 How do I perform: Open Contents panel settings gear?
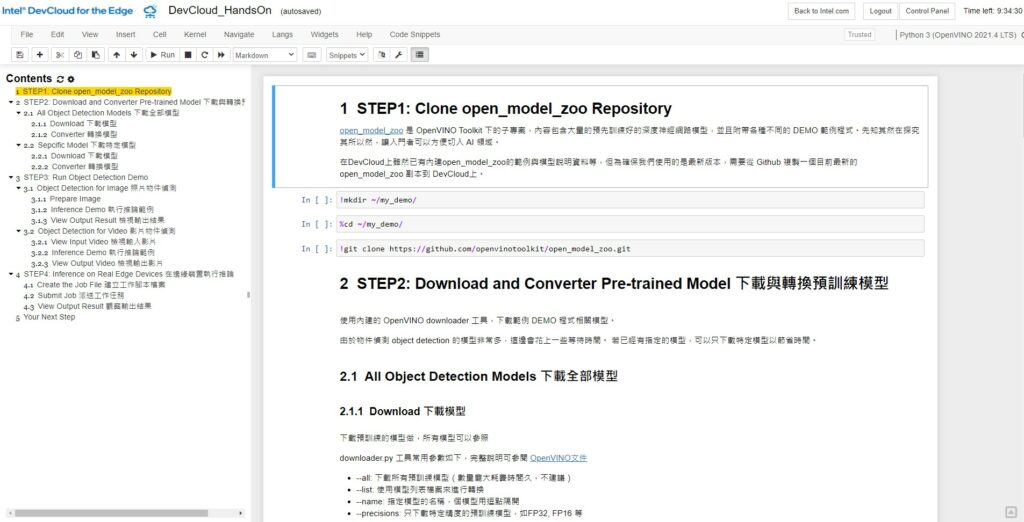tap(71, 79)
